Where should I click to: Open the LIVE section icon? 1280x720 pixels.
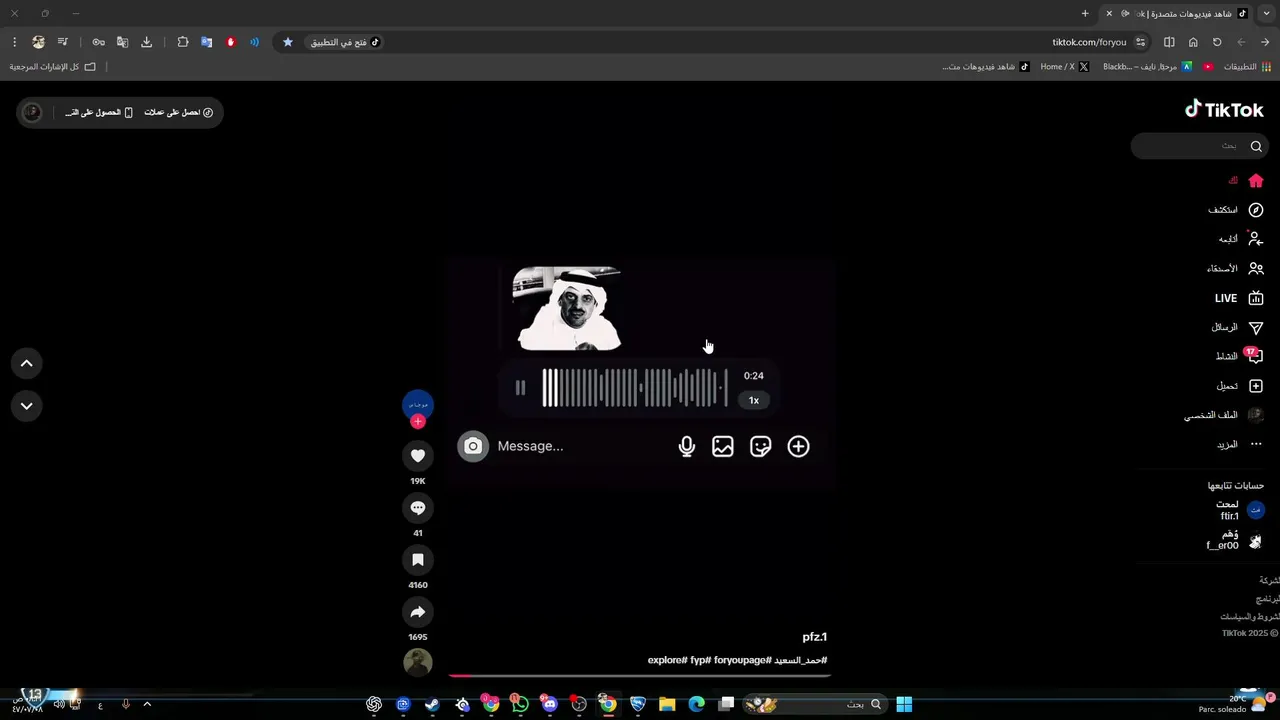(x=1256, y=298)
